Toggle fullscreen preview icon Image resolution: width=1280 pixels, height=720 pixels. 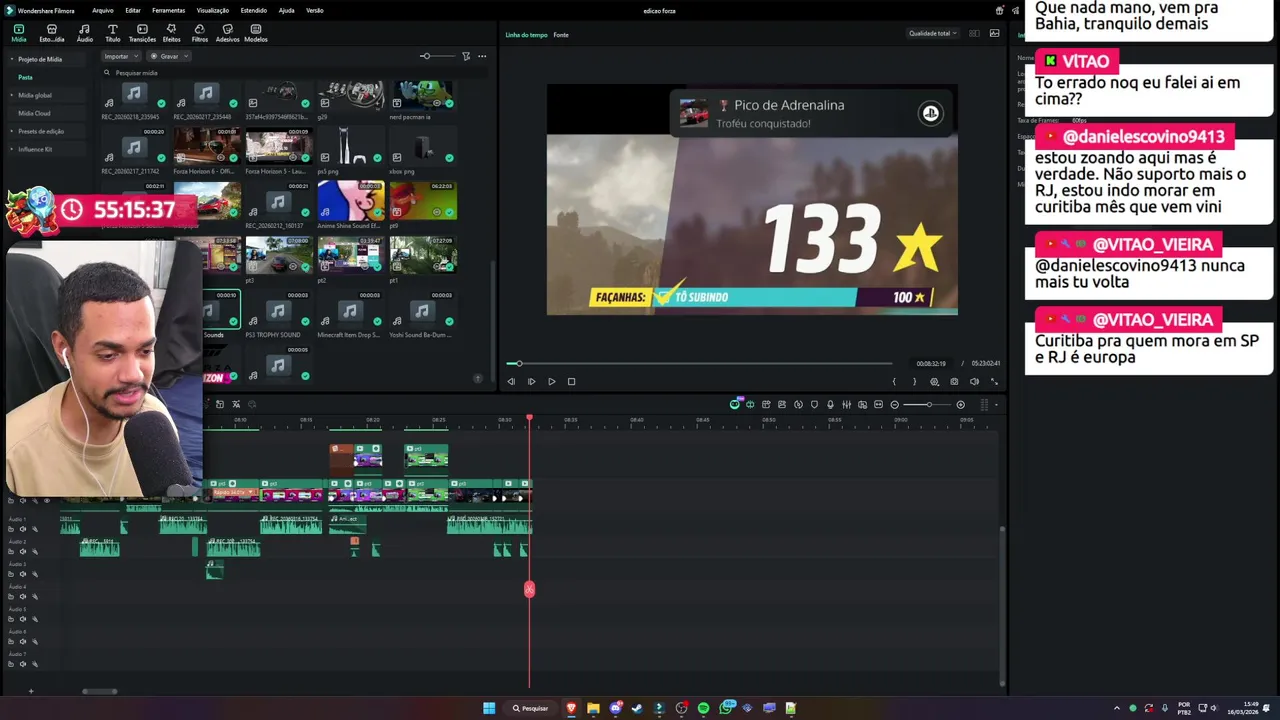tap(994, 381)
